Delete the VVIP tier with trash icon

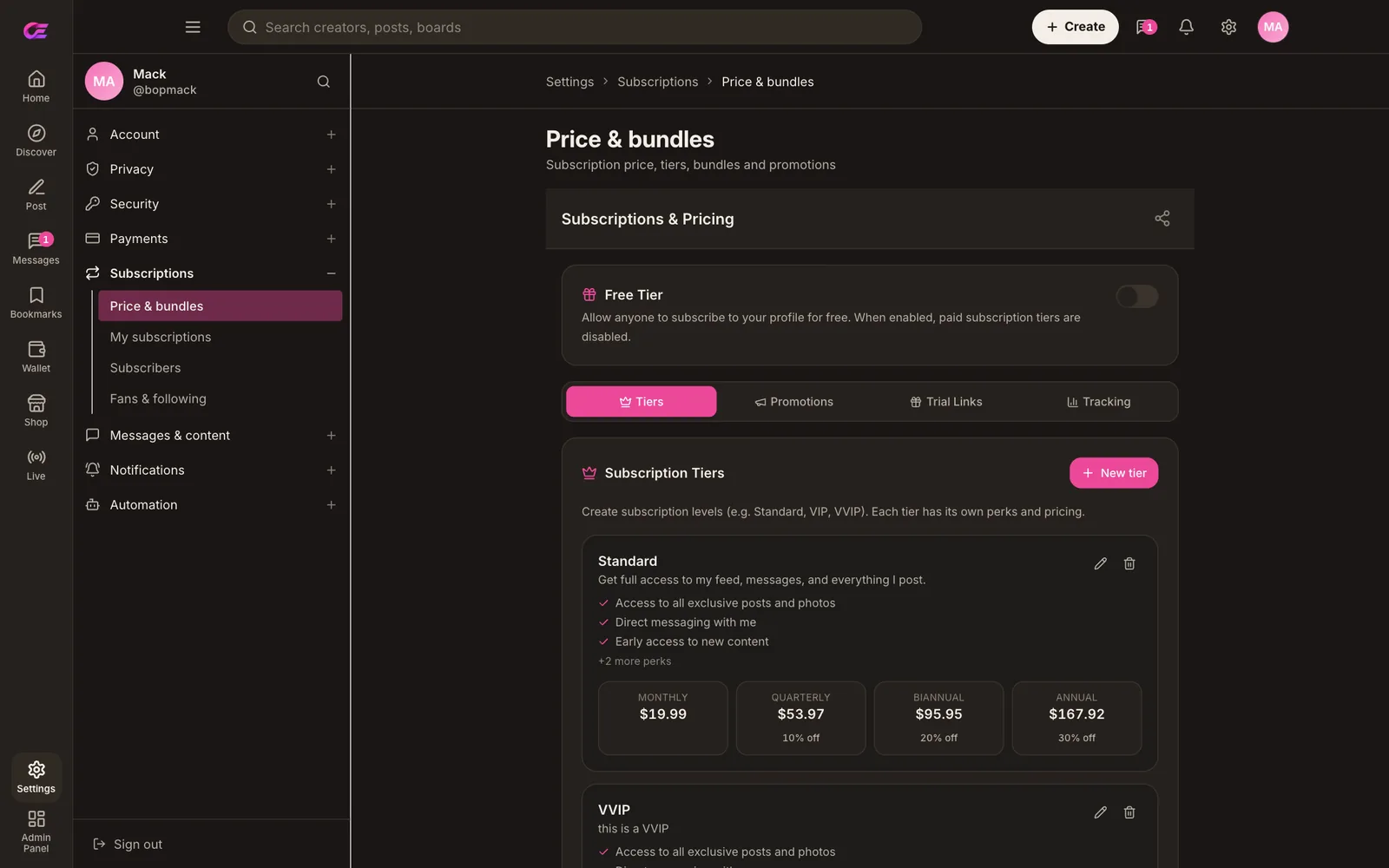point(1129,812)
